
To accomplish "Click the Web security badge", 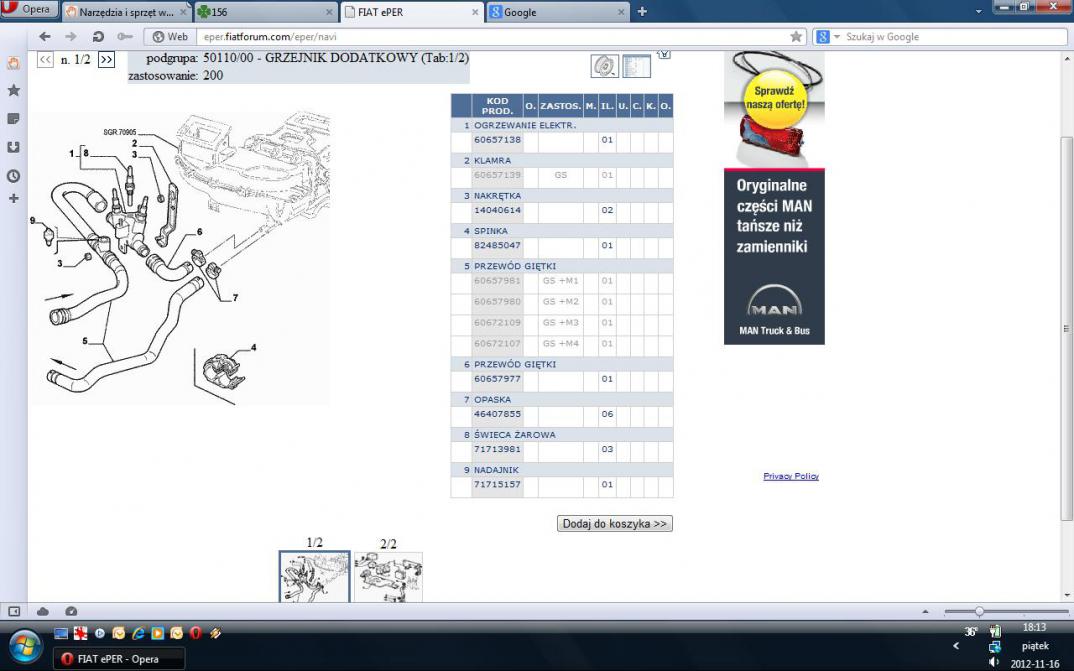I will click(171, 37).
